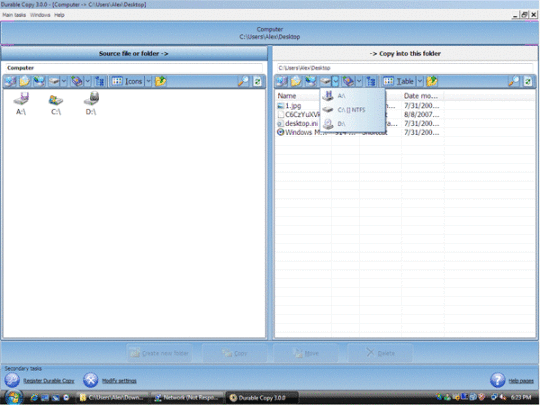Select the C:\ drive icon in source pane
The image size is (540, 405).
(x=56, y=104)
